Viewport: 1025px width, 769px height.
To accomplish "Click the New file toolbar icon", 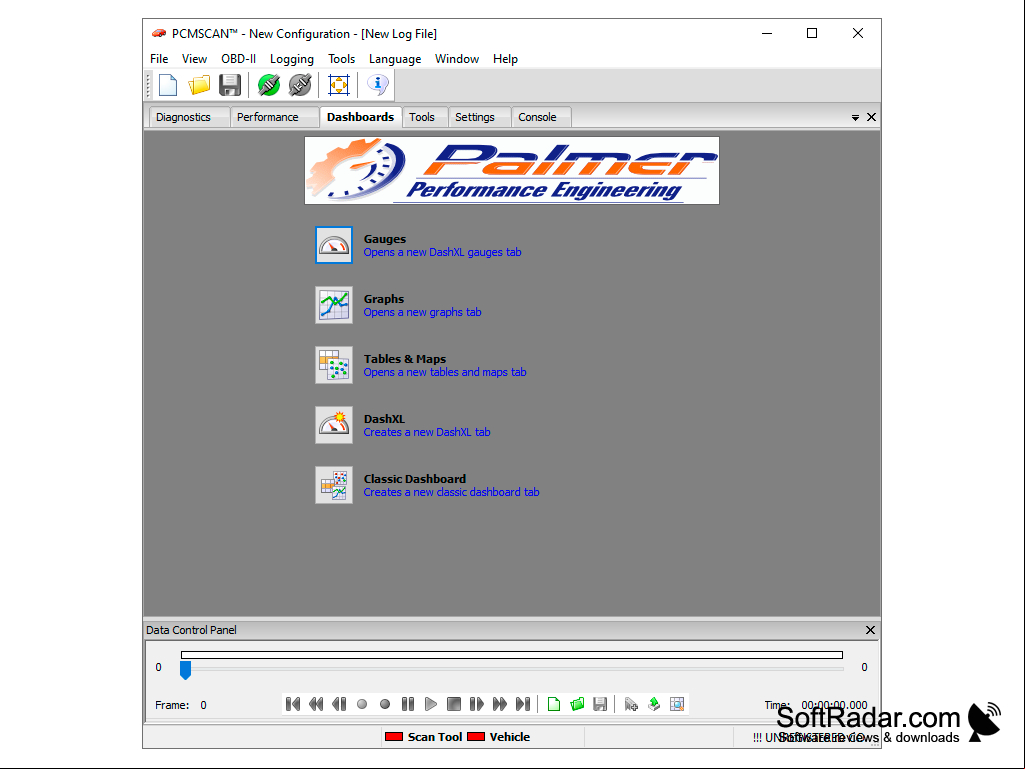I will click(168, 85).
